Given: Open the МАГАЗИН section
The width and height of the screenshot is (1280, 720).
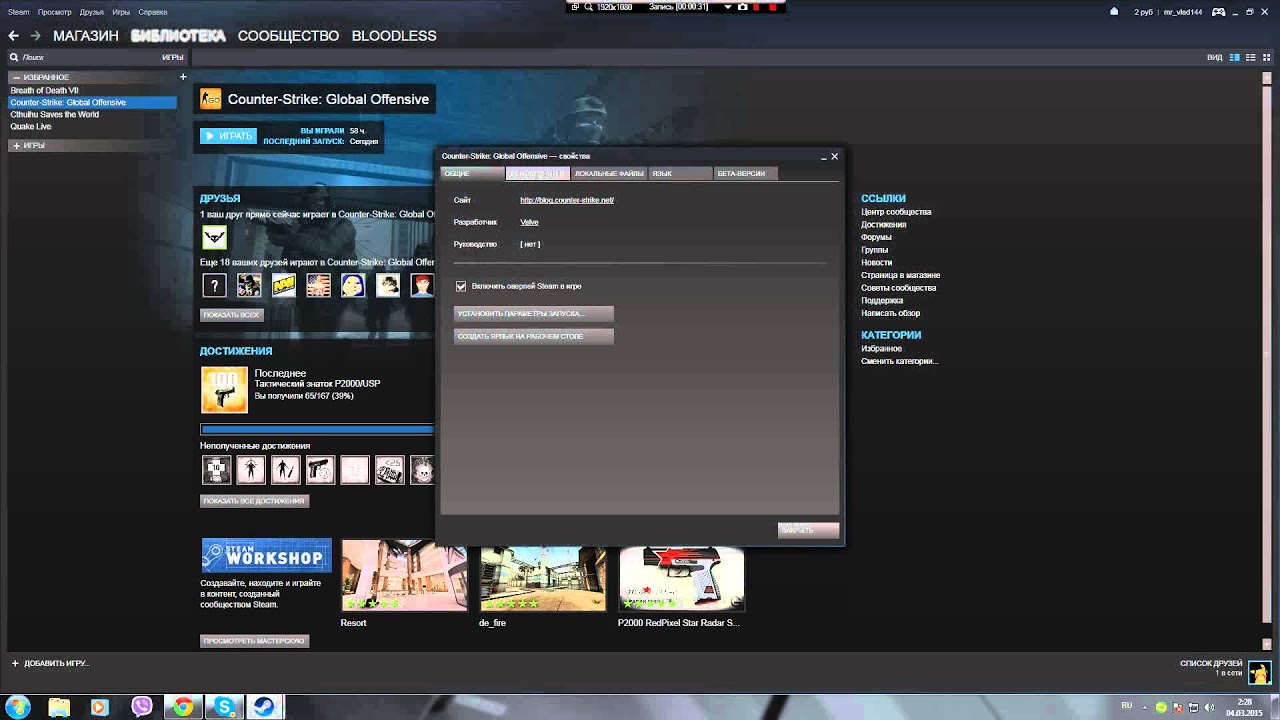Looking at the screenshot, I should tap(86, 36).
